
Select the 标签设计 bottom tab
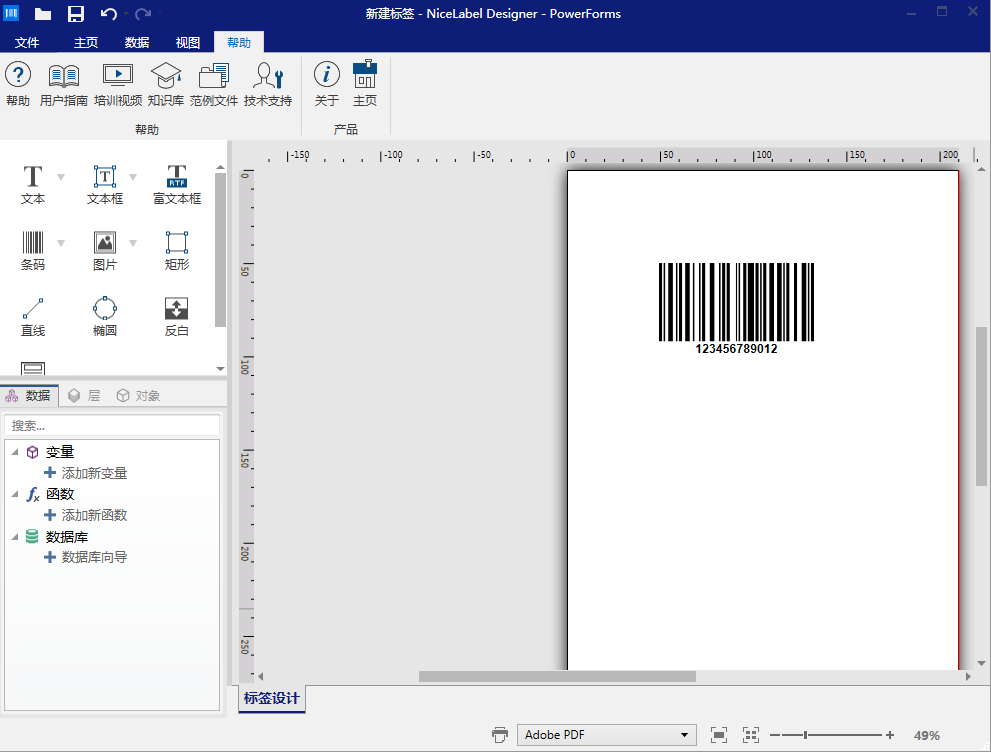[272, 698]
